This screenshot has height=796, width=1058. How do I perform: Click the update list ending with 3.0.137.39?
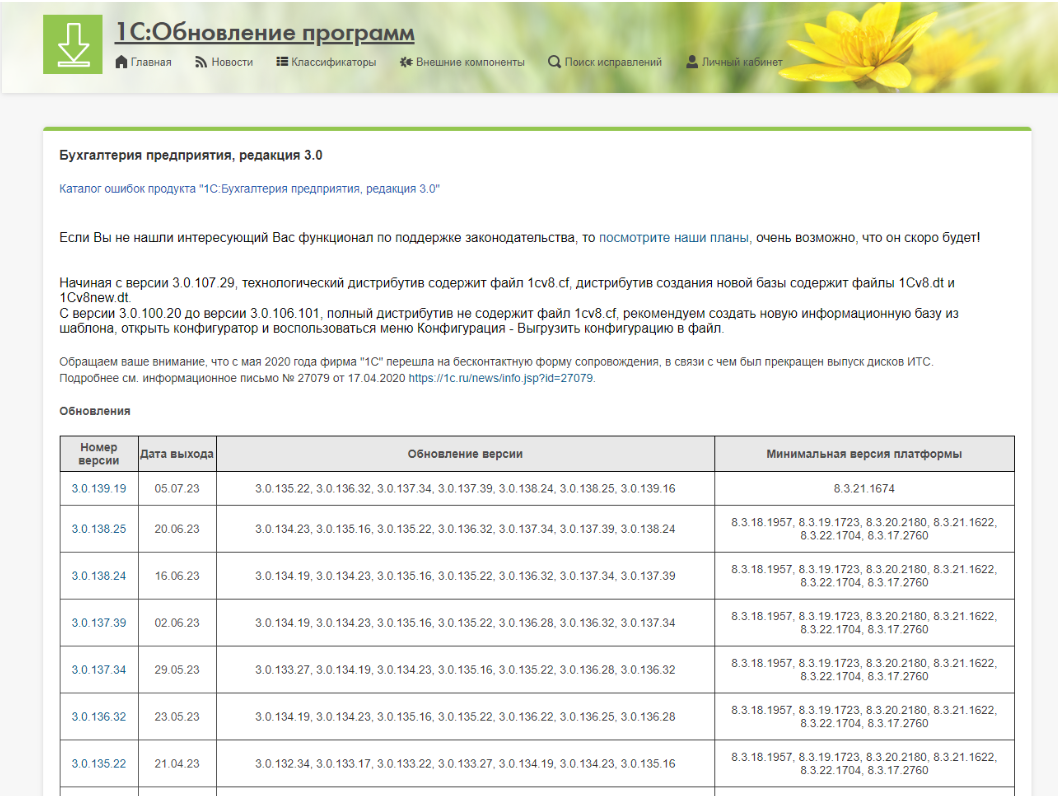pos(465,575)
